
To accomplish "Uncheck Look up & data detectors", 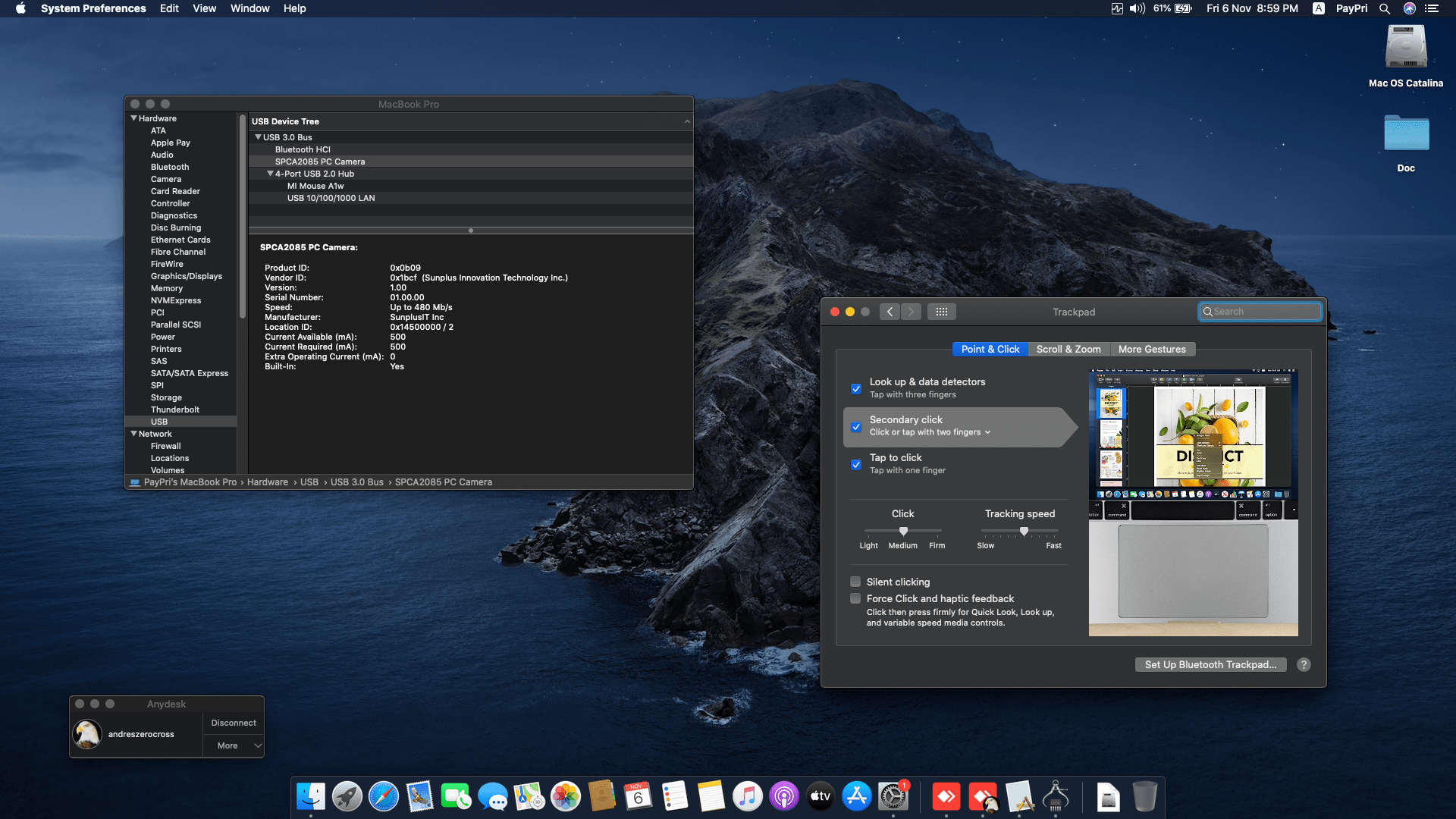I will click(856, 388).
